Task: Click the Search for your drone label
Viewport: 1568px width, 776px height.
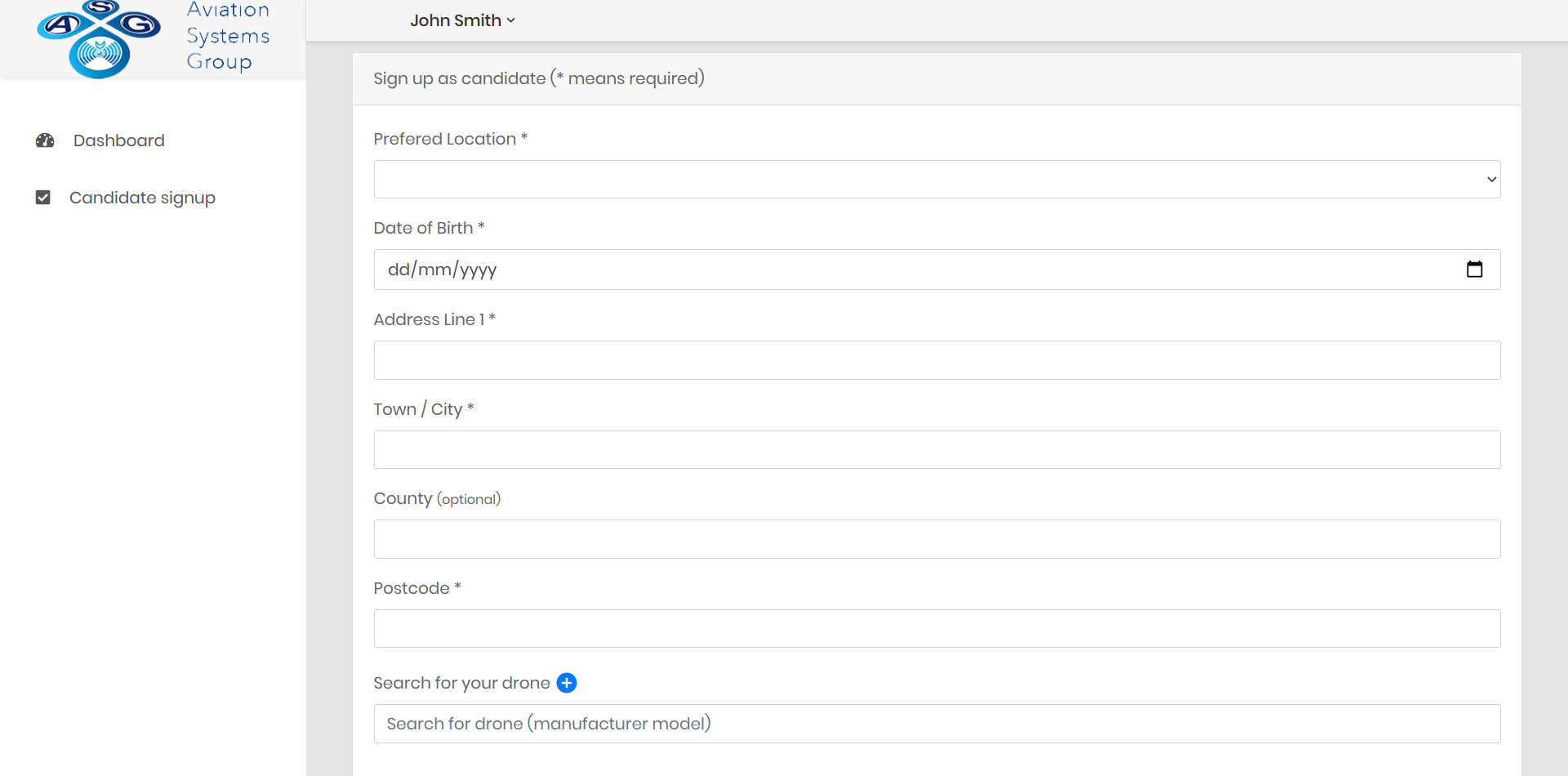Action: 461,683
